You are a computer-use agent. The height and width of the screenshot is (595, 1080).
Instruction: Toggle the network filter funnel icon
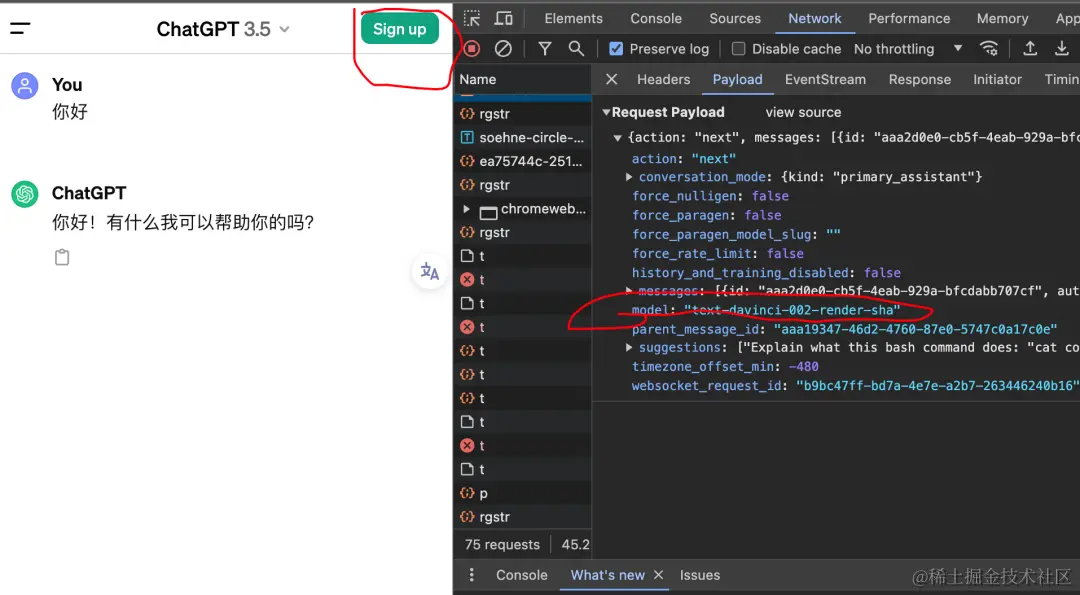(x=545, y=49)
